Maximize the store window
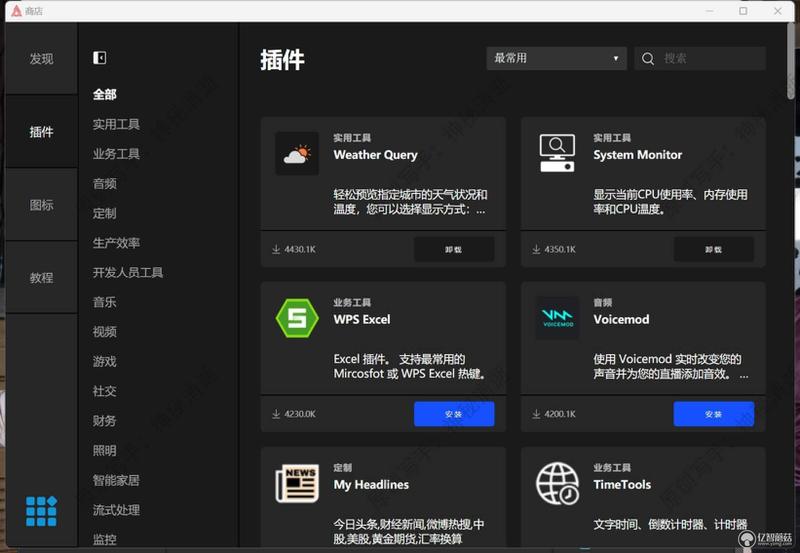800x553 pixels. point(743,11)
